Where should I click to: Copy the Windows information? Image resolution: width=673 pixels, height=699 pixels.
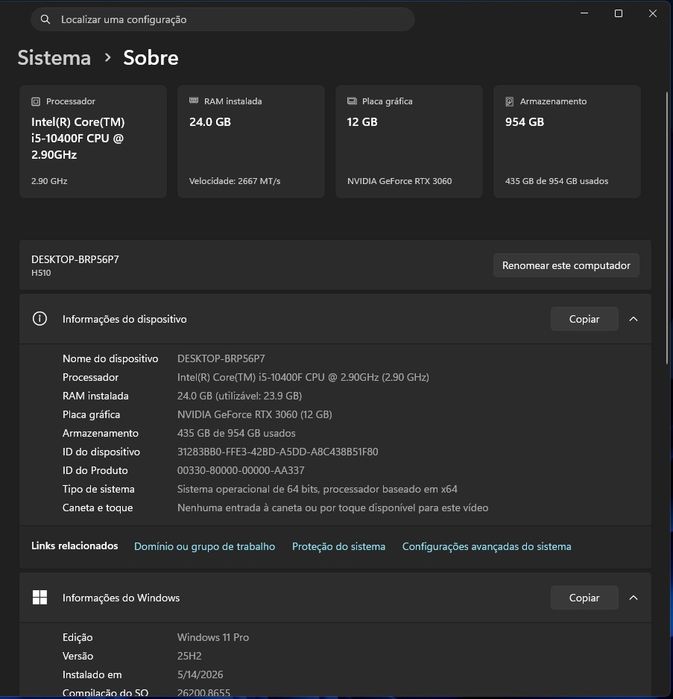[x=584, y=597]
